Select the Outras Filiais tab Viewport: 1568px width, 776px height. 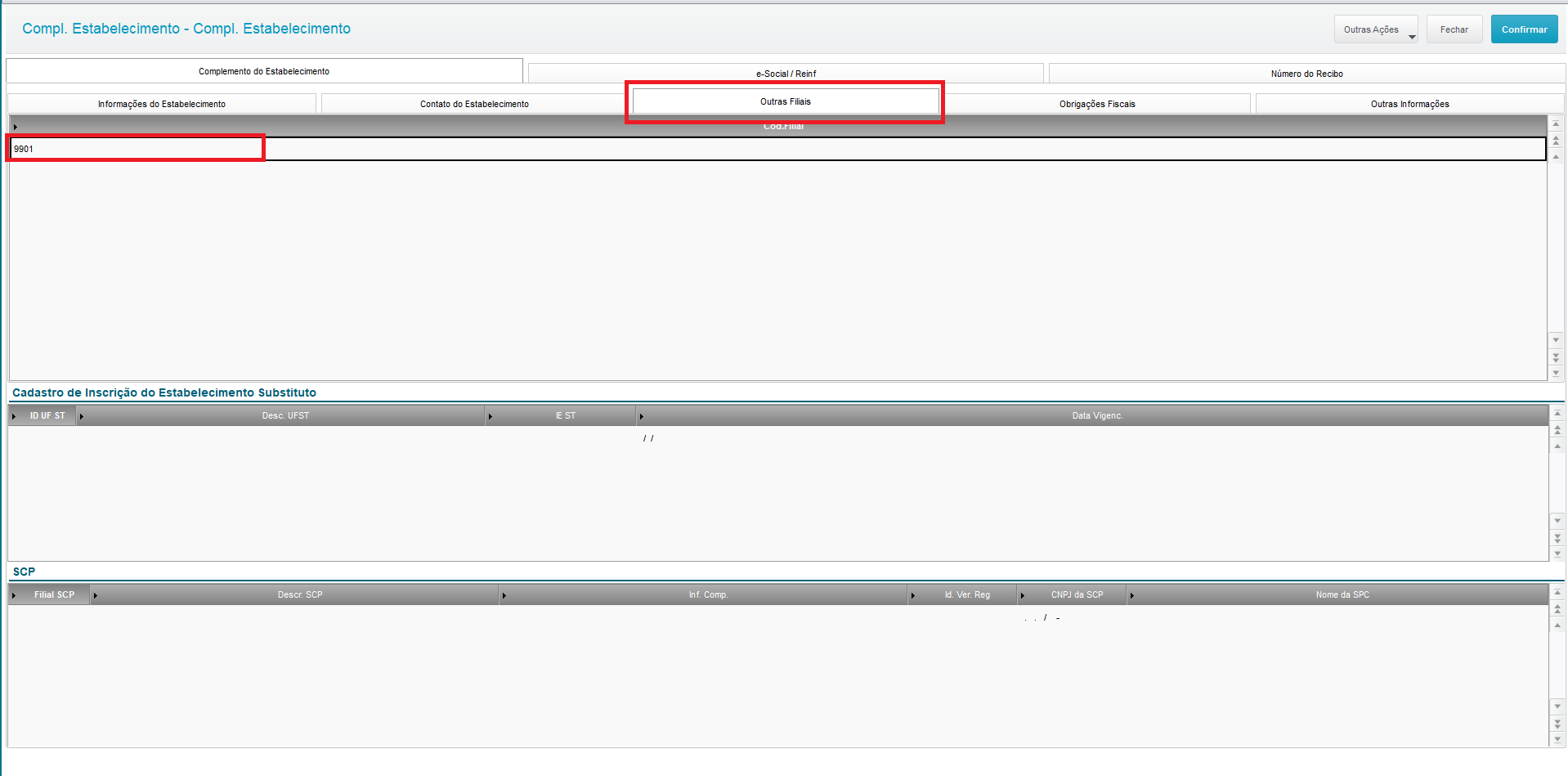coord(786,101)
